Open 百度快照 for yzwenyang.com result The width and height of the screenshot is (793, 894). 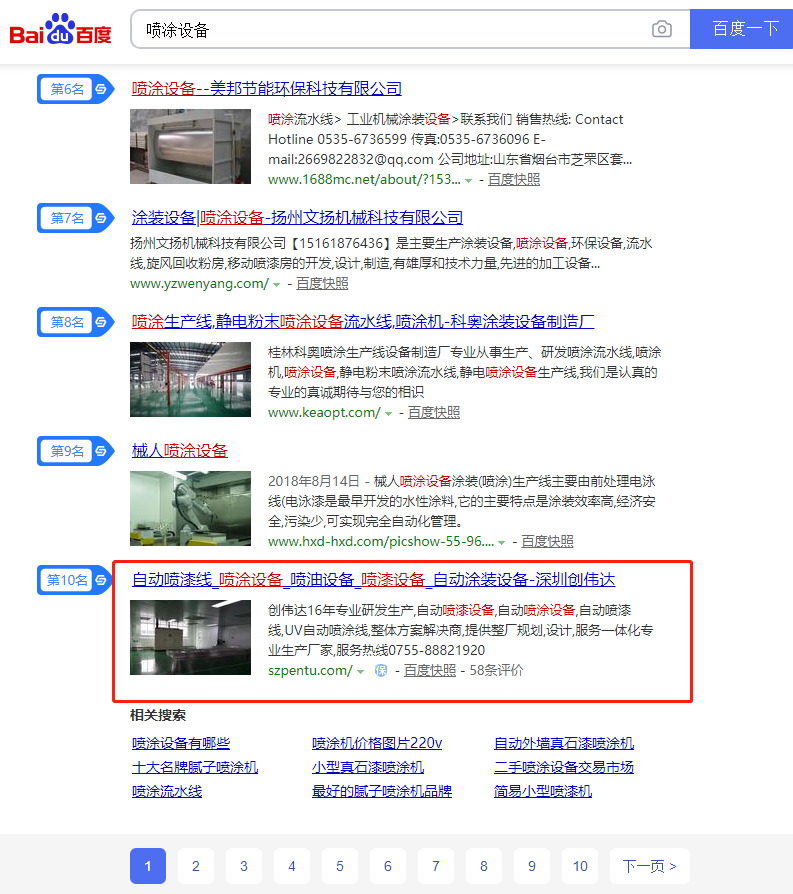coord(322,283)
